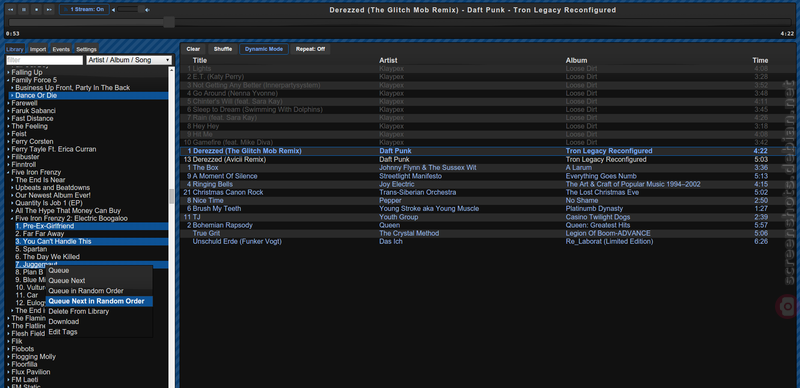Click the library list scrollbar

[171, 196]
